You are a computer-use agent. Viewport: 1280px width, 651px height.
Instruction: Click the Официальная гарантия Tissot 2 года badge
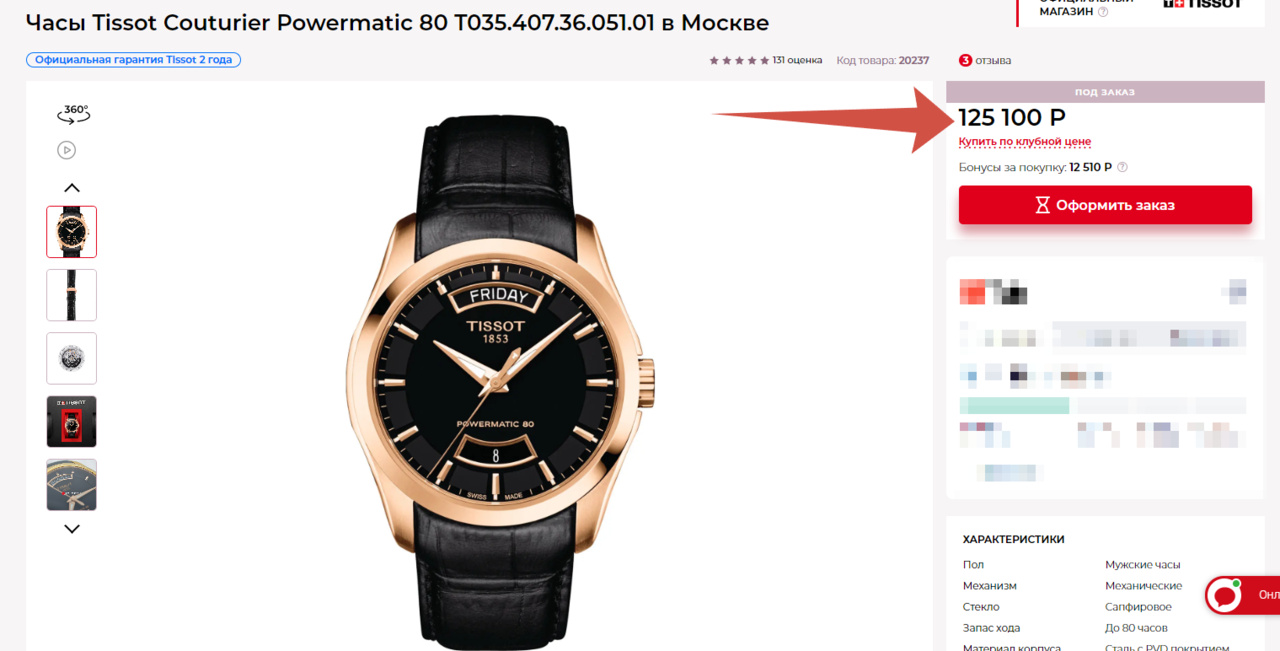pyautogui.click(x=133, y=60)
